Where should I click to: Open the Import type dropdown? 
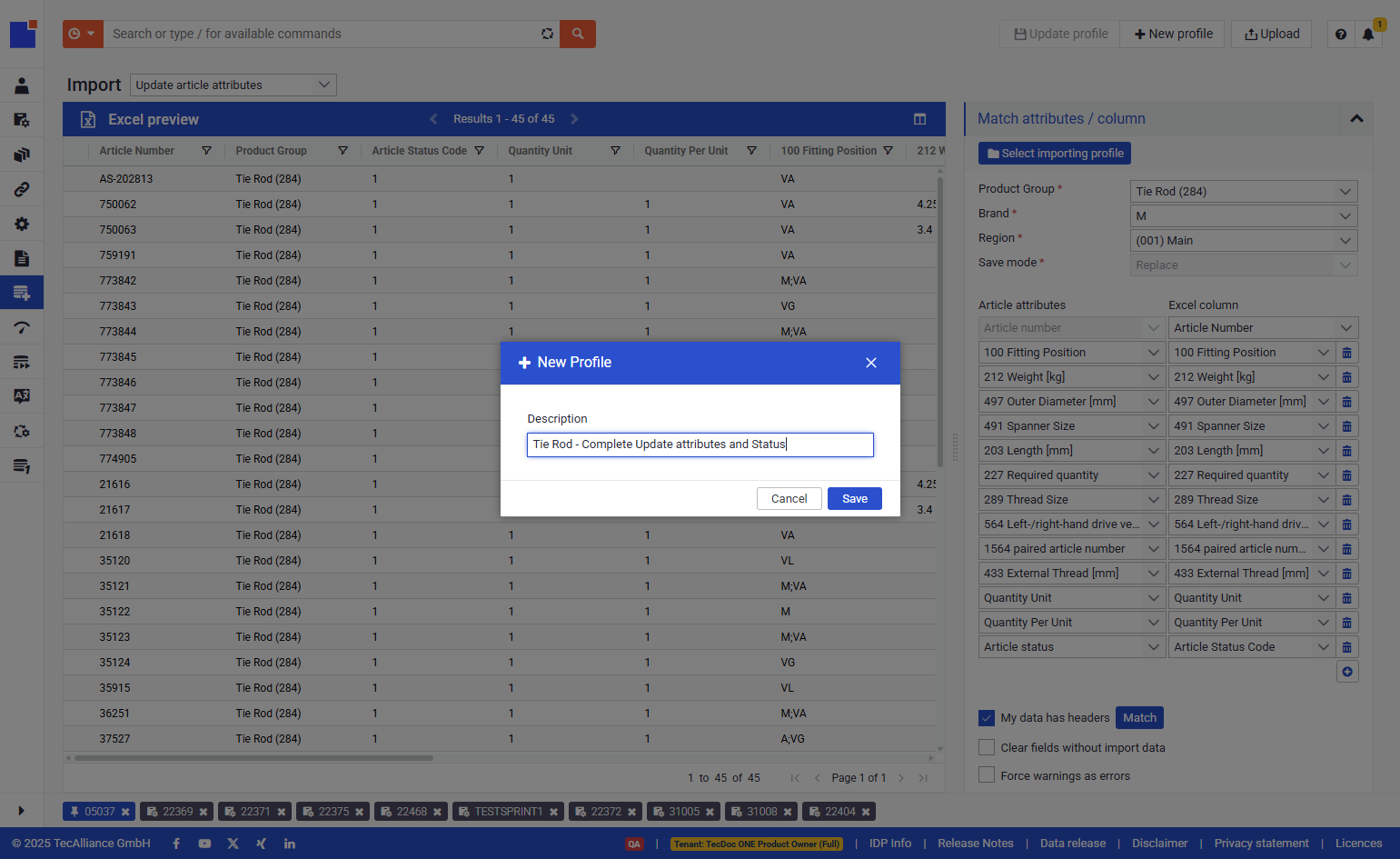(233, 85)
